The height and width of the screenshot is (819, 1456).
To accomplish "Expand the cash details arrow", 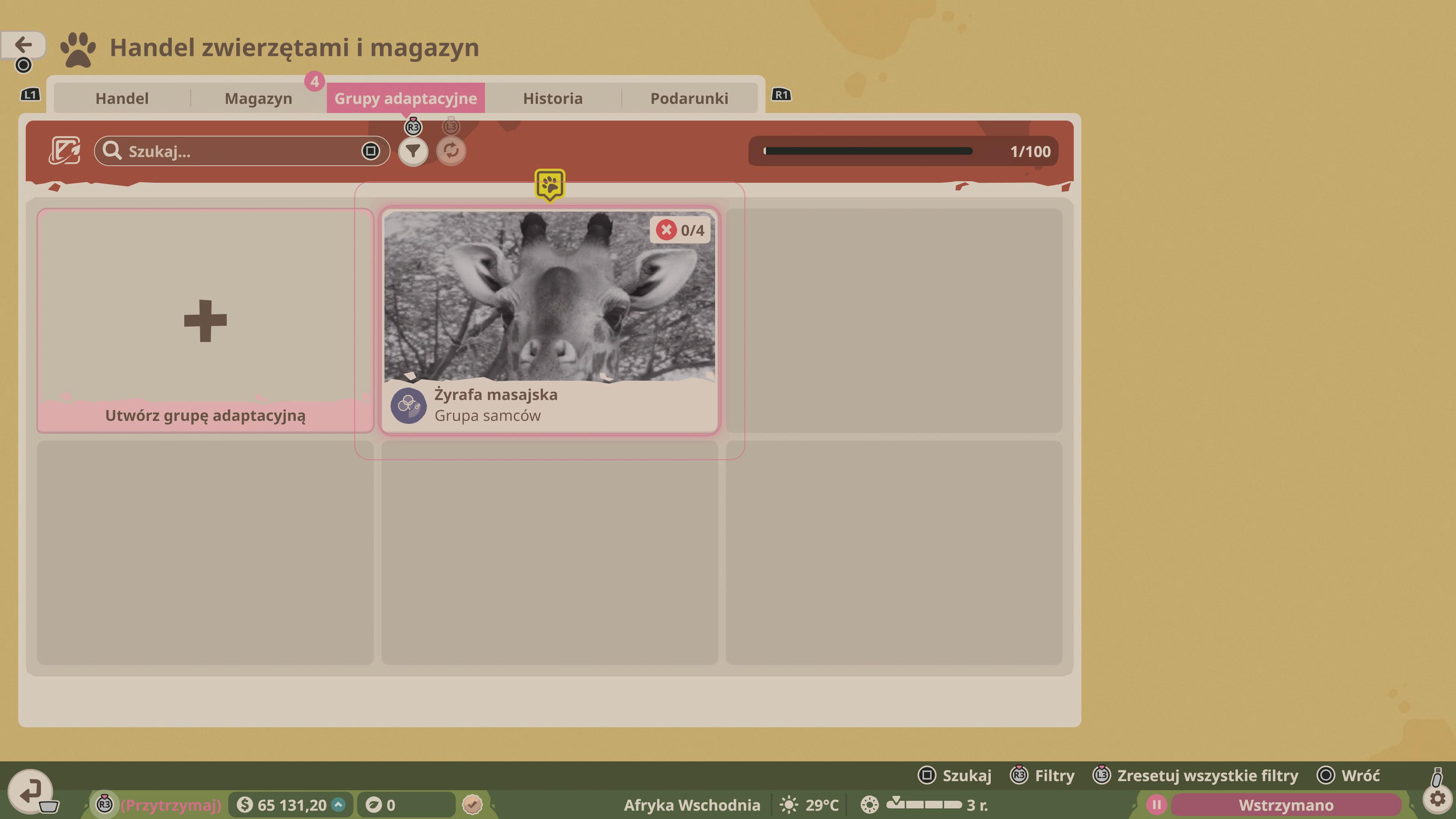I will [x=339, y=804].
